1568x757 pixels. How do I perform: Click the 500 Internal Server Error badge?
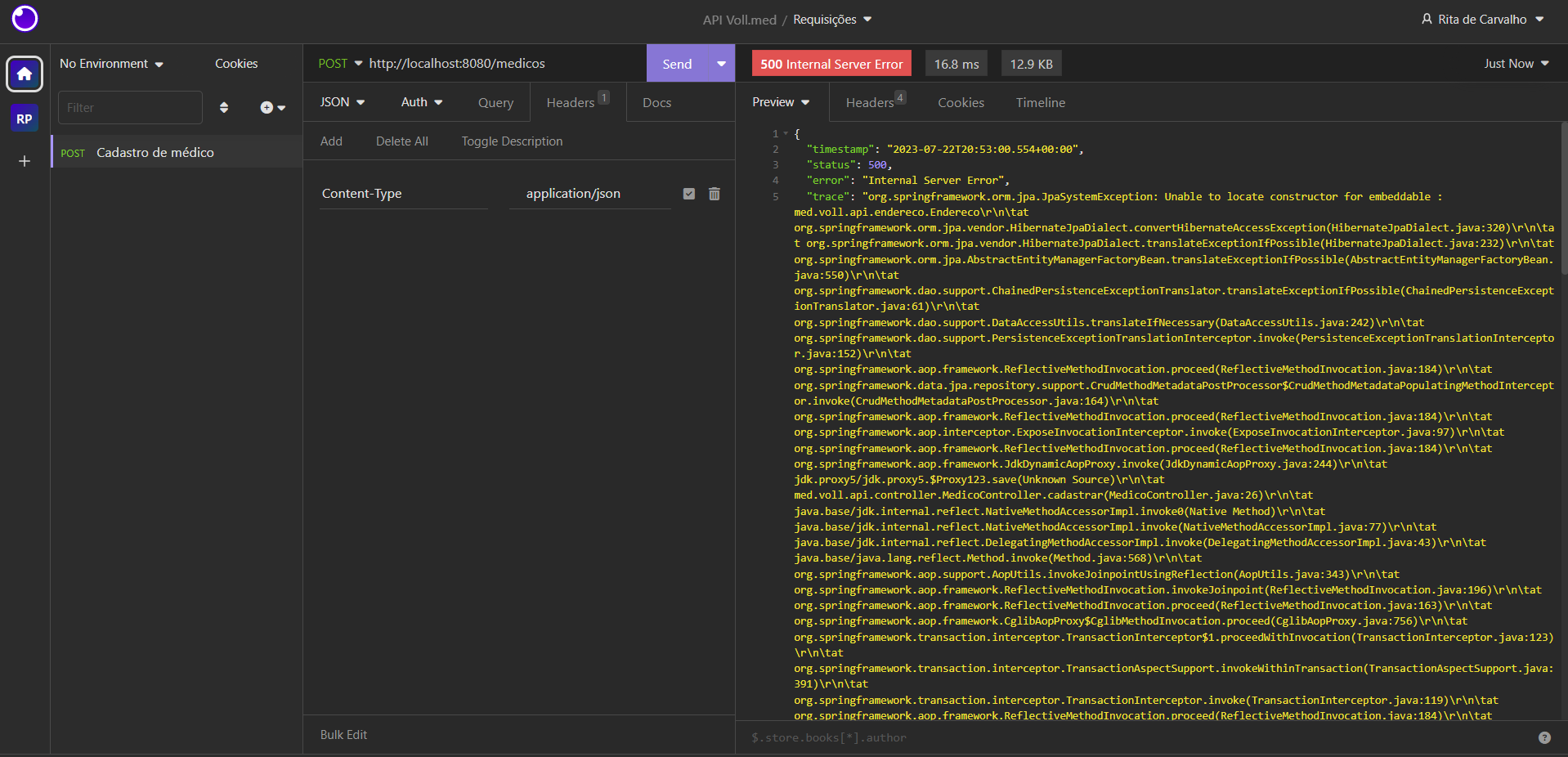831,64
